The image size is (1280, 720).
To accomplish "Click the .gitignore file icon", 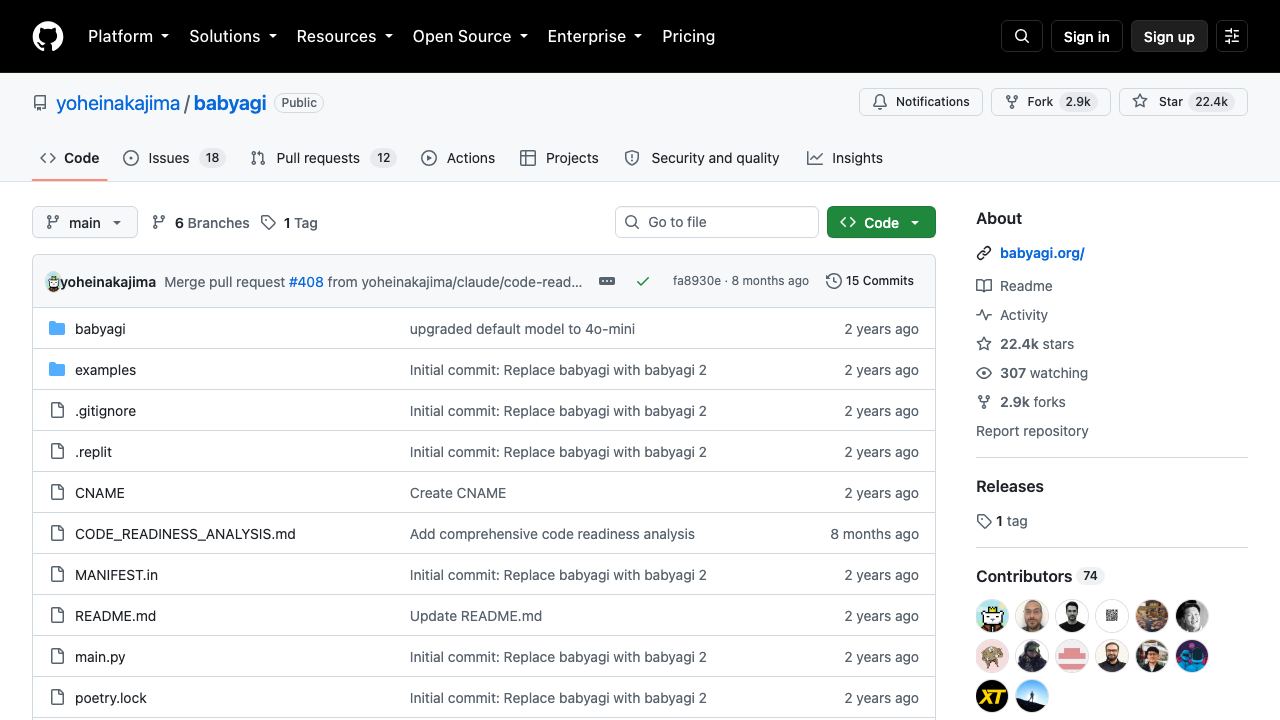I will tap(57, 411).
